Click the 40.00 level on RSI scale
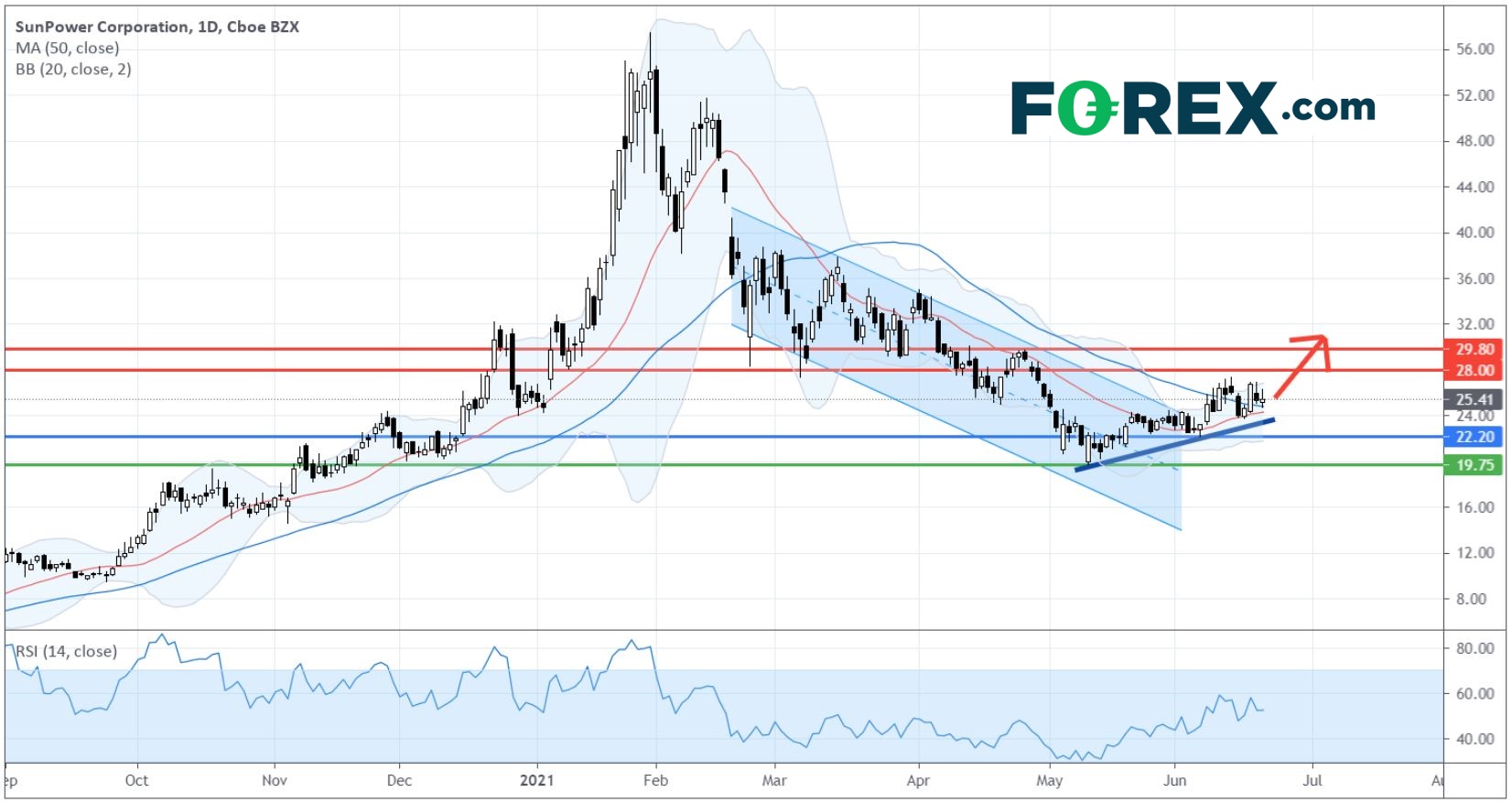 pos(1474,739)
